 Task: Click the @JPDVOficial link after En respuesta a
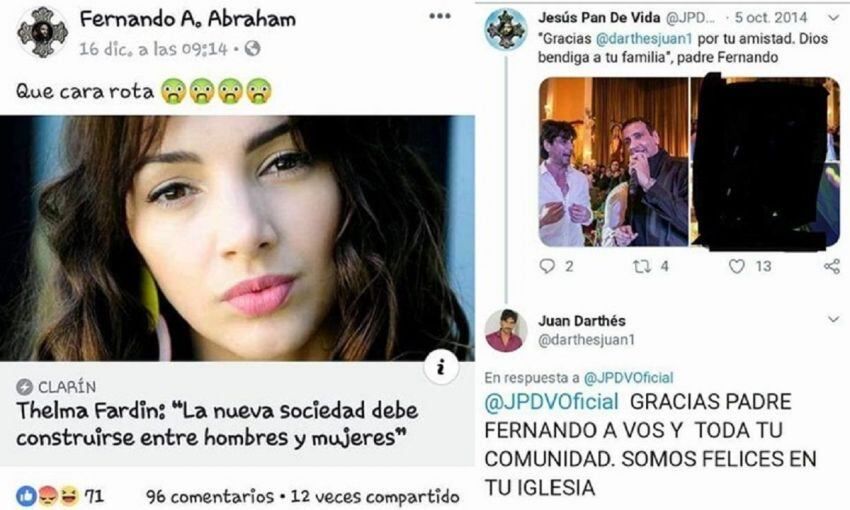coord(628,377)
